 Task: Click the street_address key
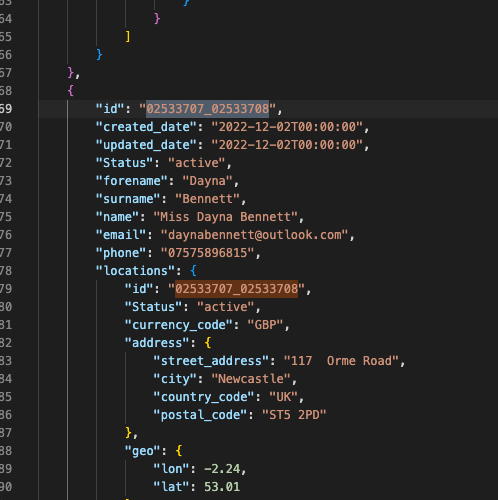pyautogui.click(x=211, y=361)
